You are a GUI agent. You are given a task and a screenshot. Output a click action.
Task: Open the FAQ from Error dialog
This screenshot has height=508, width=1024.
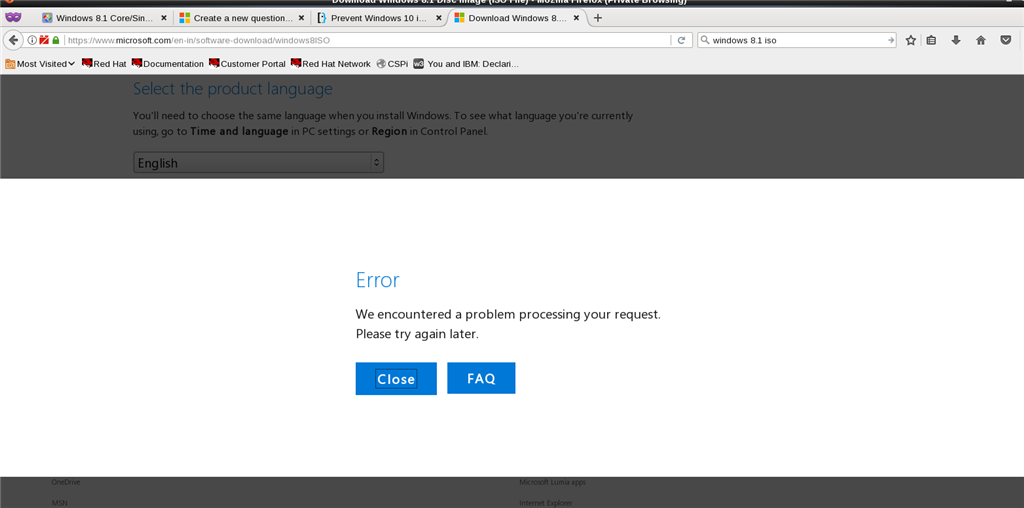tap(481, 378)
